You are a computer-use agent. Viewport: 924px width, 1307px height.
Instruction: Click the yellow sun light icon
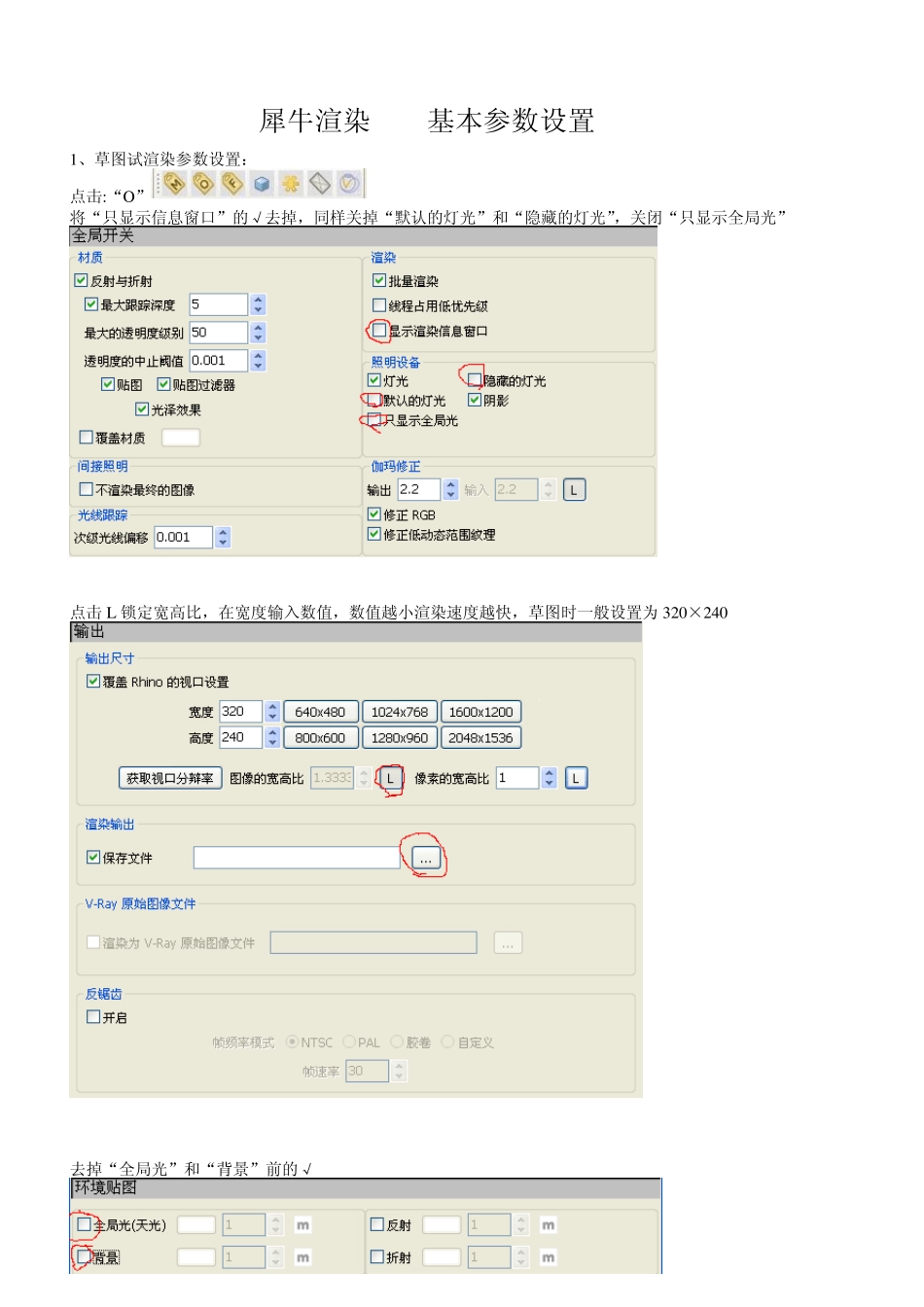coord(291,183)
